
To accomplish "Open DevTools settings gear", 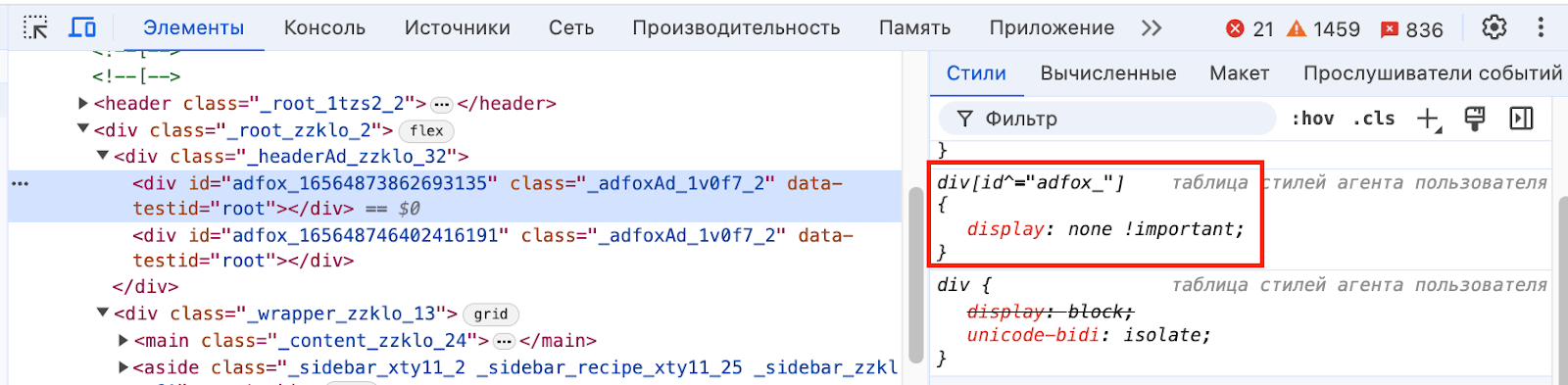I will pyautogui.click(x=1494, y=27).
